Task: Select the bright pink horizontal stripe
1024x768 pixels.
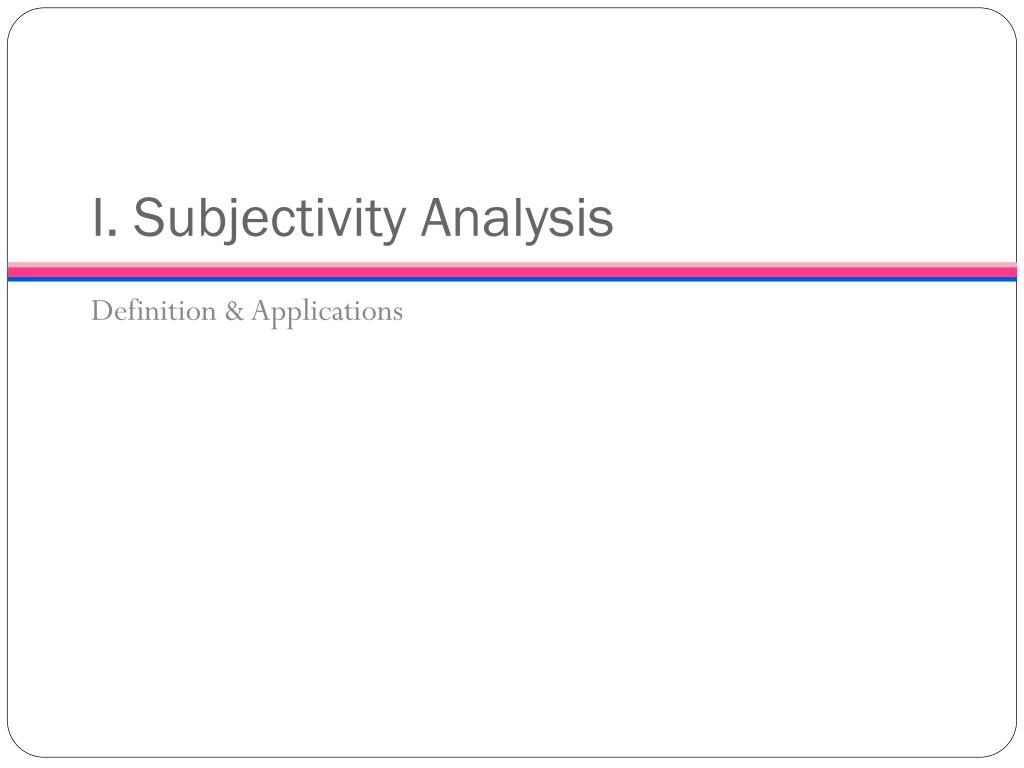Action: (x=512, y=272)
